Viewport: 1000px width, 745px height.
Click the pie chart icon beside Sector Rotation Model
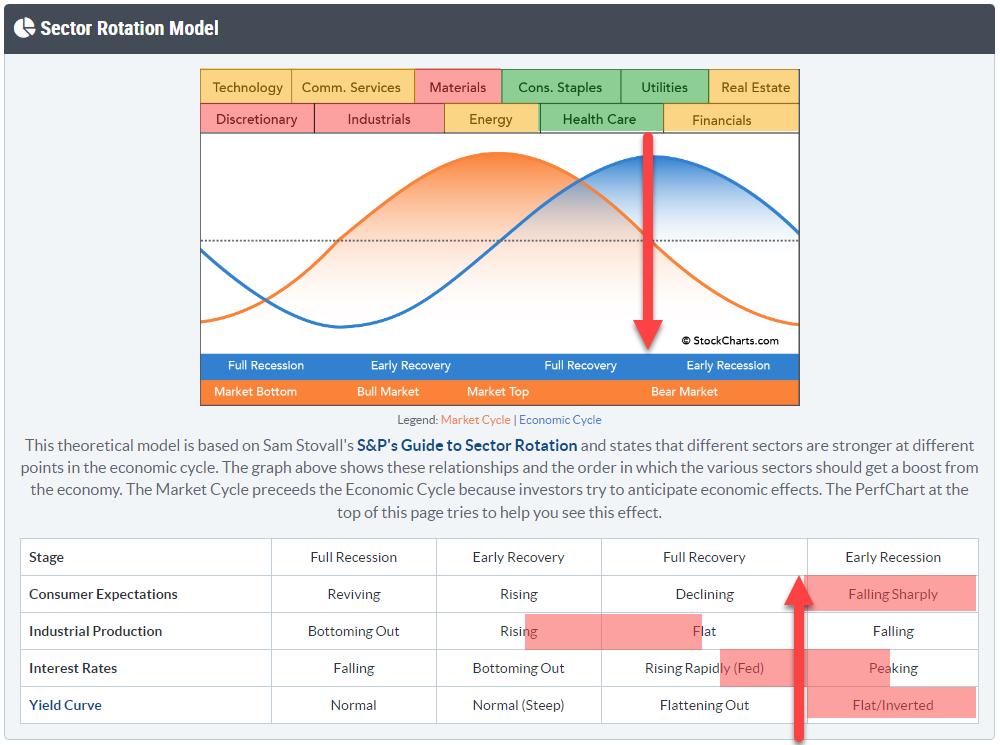24,28
